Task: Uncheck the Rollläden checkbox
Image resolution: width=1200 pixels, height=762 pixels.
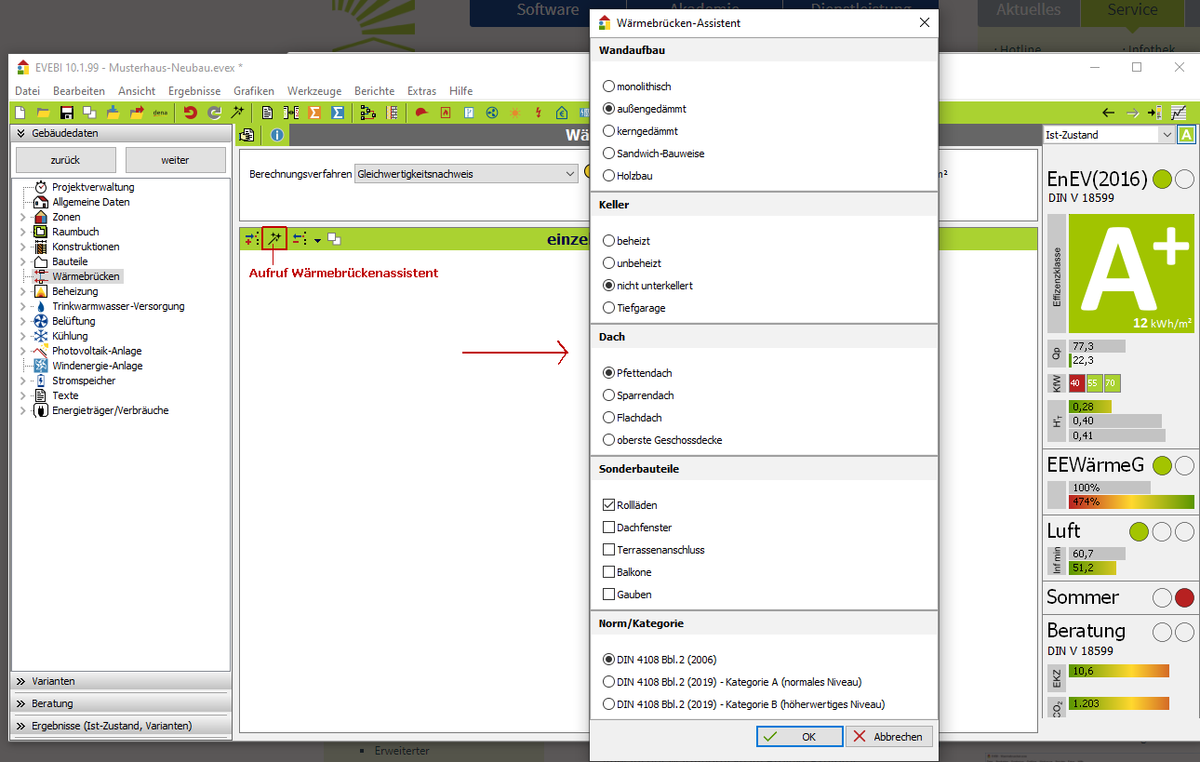Action: [x=609, y=505]
